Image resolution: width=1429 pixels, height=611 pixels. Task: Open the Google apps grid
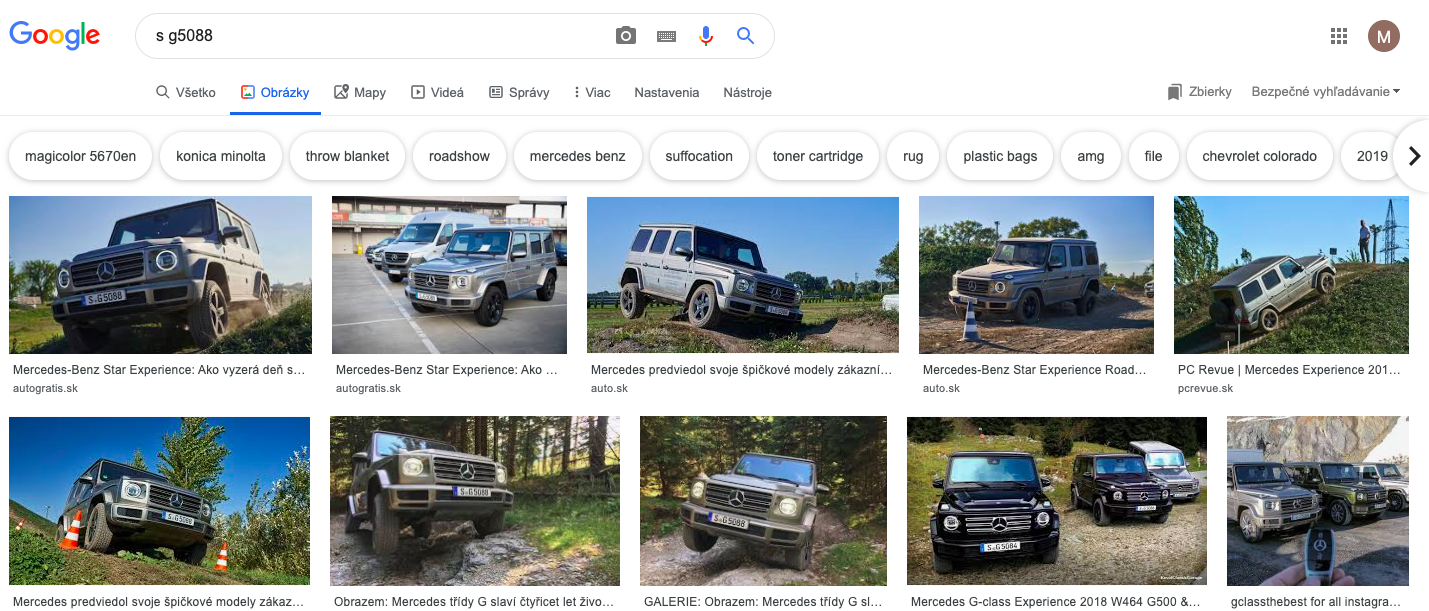[x=1339, y=37]
